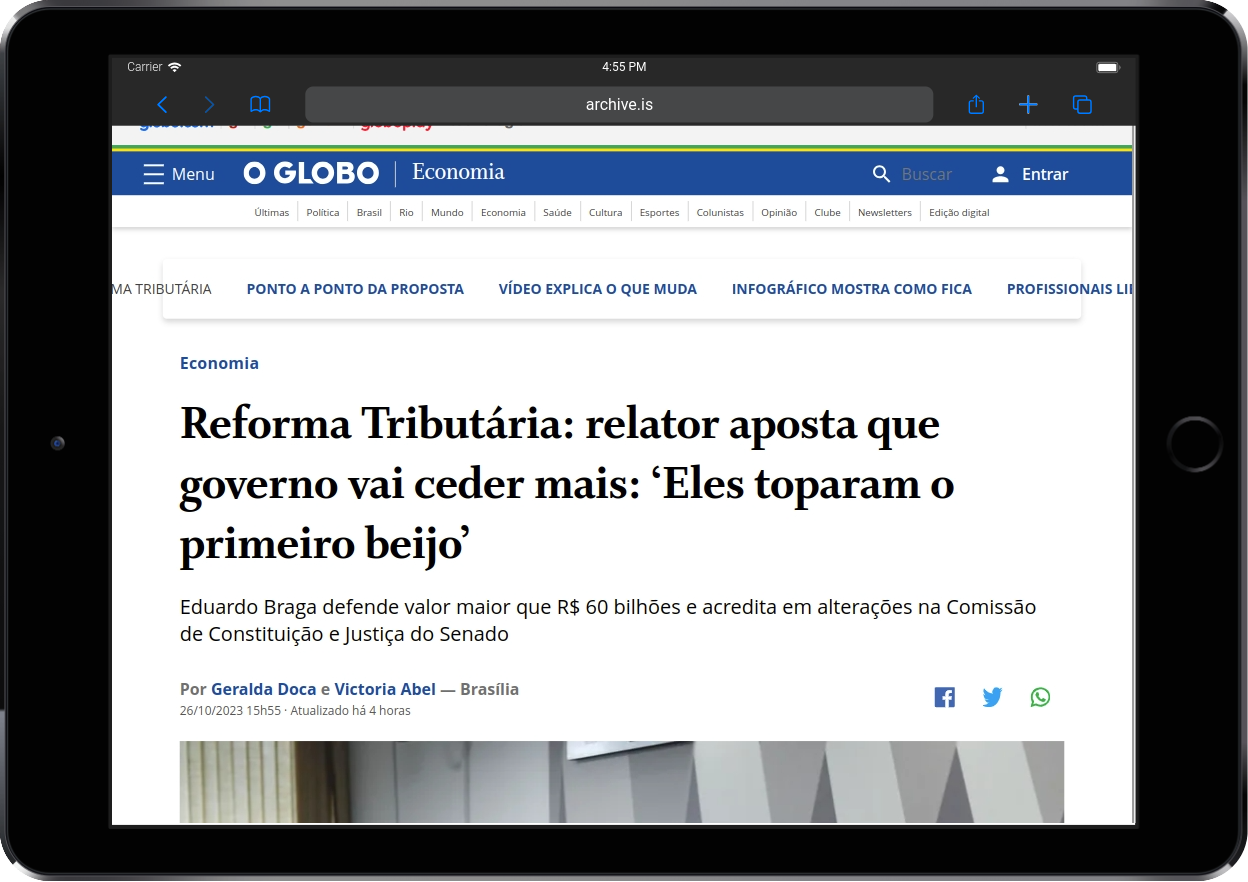Click 'VÍDEO EXPLICA O QUE MUDA' link
Image resolution: width=1248 pixels, height=882 pixels.
[598, 288]
